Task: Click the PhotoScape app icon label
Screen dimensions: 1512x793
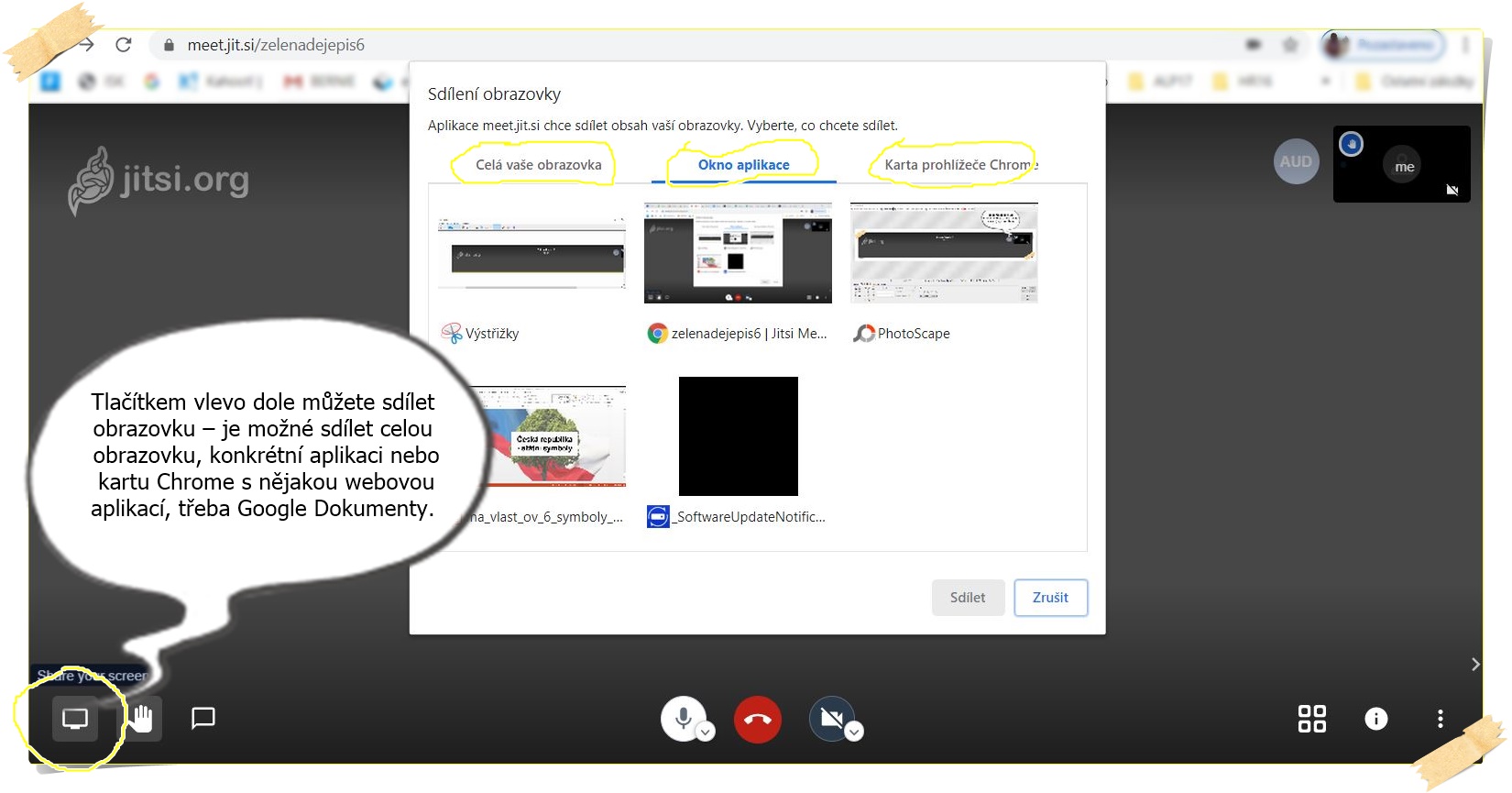Action: (x=902, y=334)
